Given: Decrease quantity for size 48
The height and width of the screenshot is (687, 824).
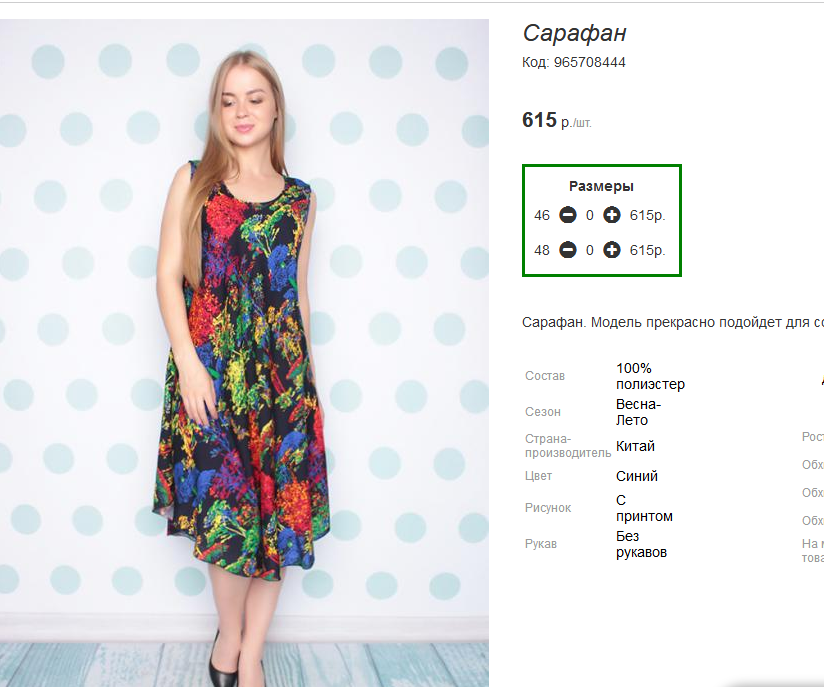Looking at the screenshot, I should tap(568, 250).
